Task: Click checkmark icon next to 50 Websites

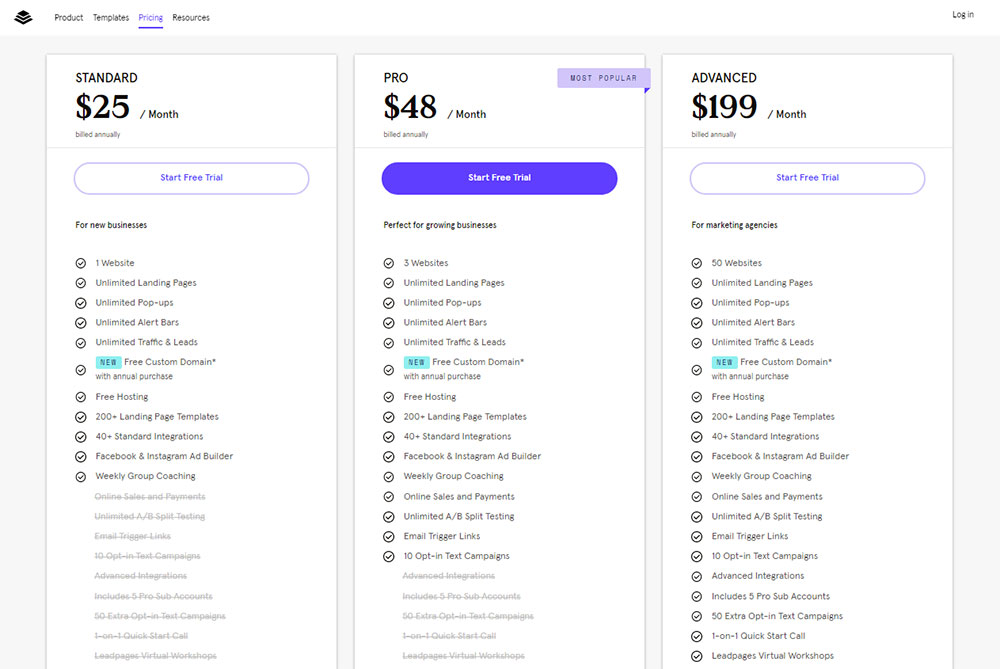Action: [x=697, y=263]
